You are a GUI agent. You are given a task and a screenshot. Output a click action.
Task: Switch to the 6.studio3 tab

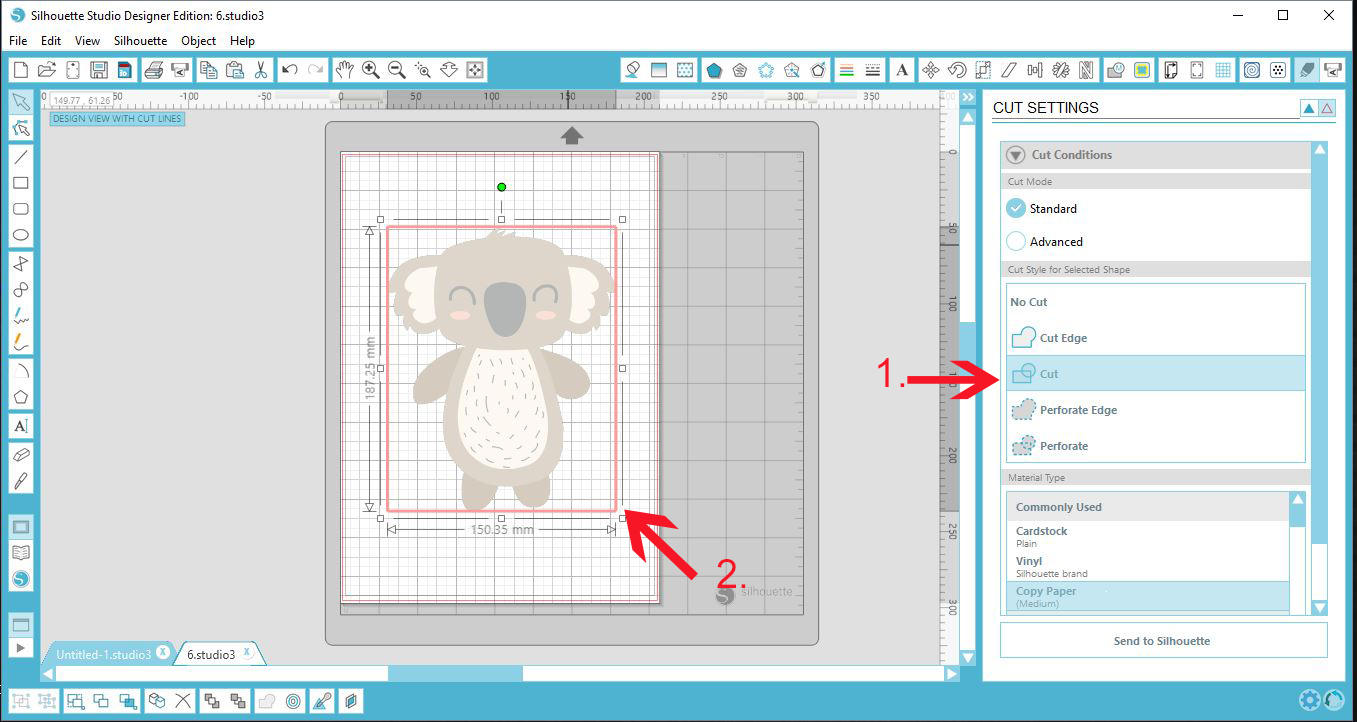[x=211, y=654]
